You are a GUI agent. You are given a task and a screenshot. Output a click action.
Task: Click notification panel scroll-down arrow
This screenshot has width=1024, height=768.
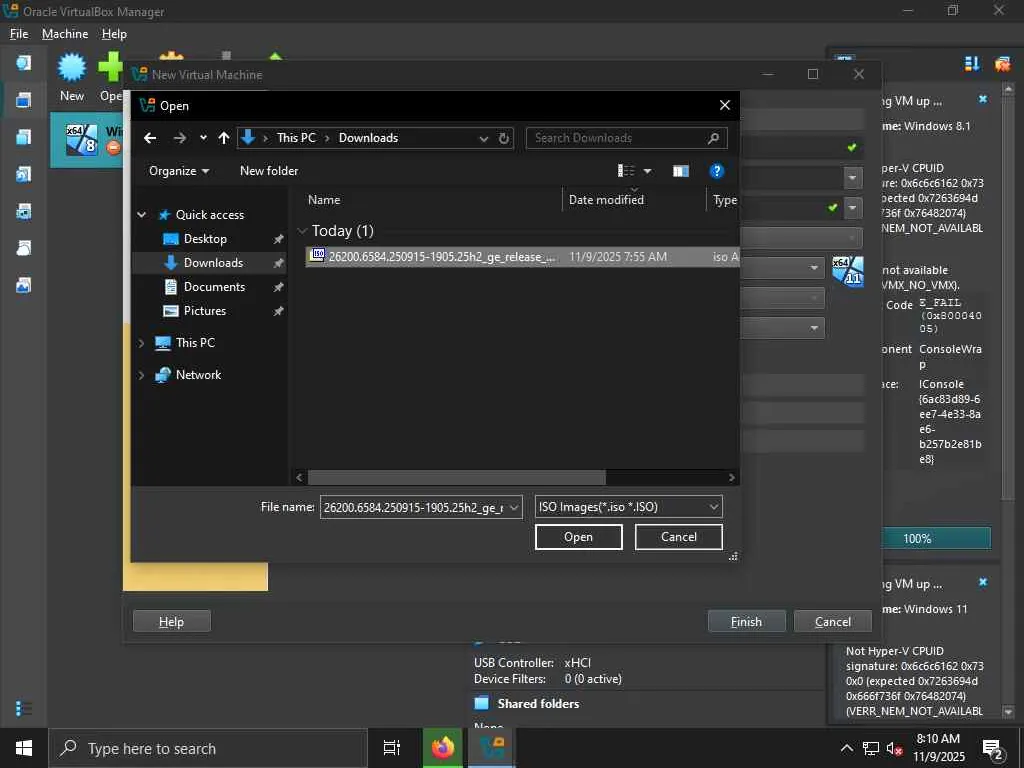pyautogui.click(x=1008, y=712)
